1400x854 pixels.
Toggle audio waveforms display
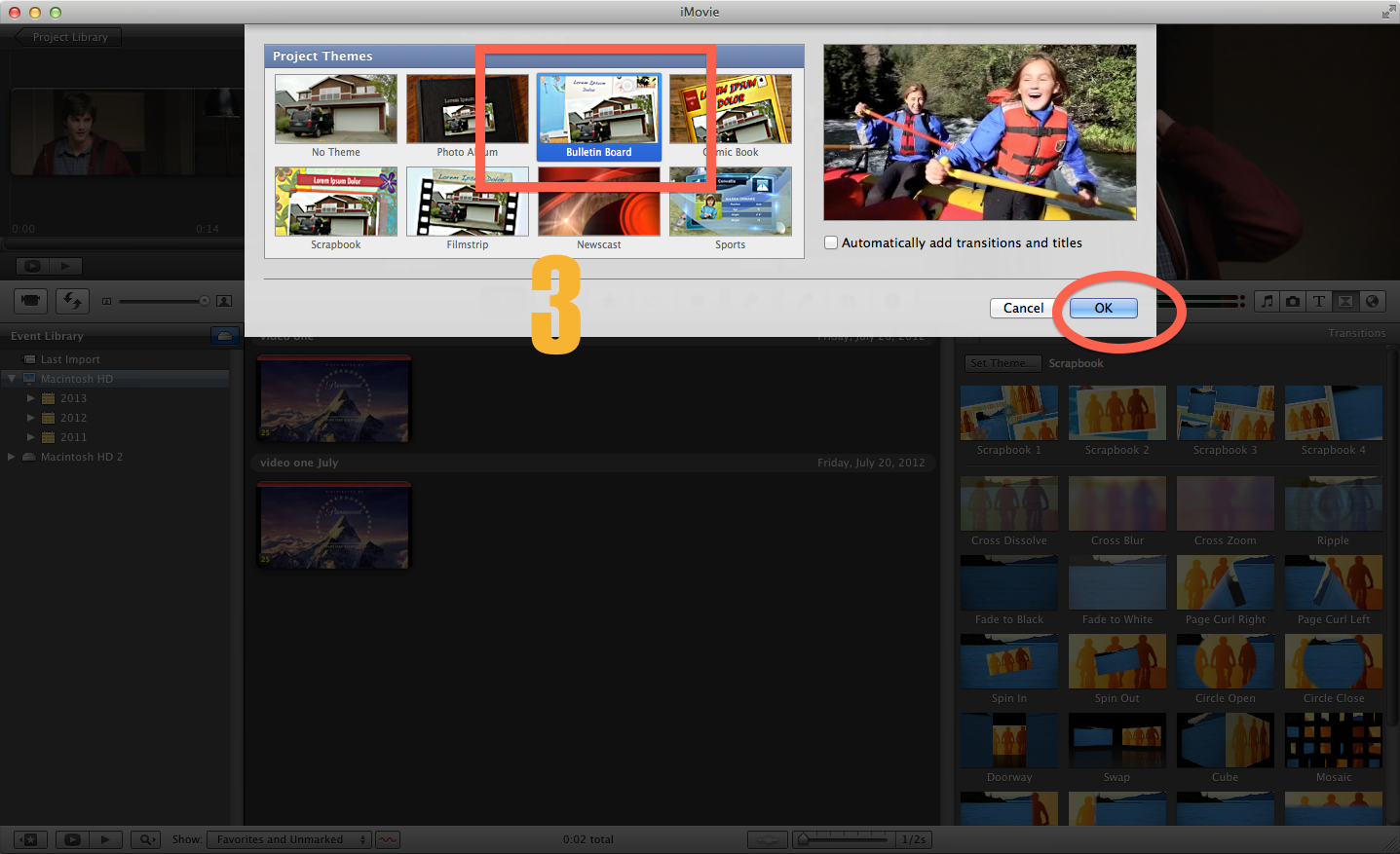tap(388, 839)
